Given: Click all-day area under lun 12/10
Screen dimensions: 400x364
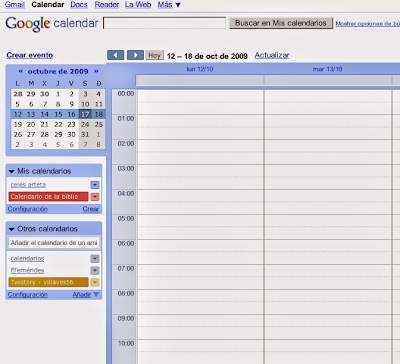Looking at the screenshot, I should [x=200, y=80].
